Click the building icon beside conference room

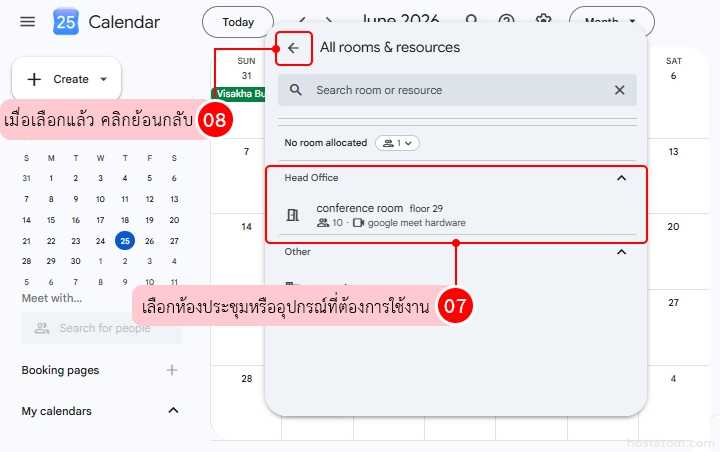(292, 215)
